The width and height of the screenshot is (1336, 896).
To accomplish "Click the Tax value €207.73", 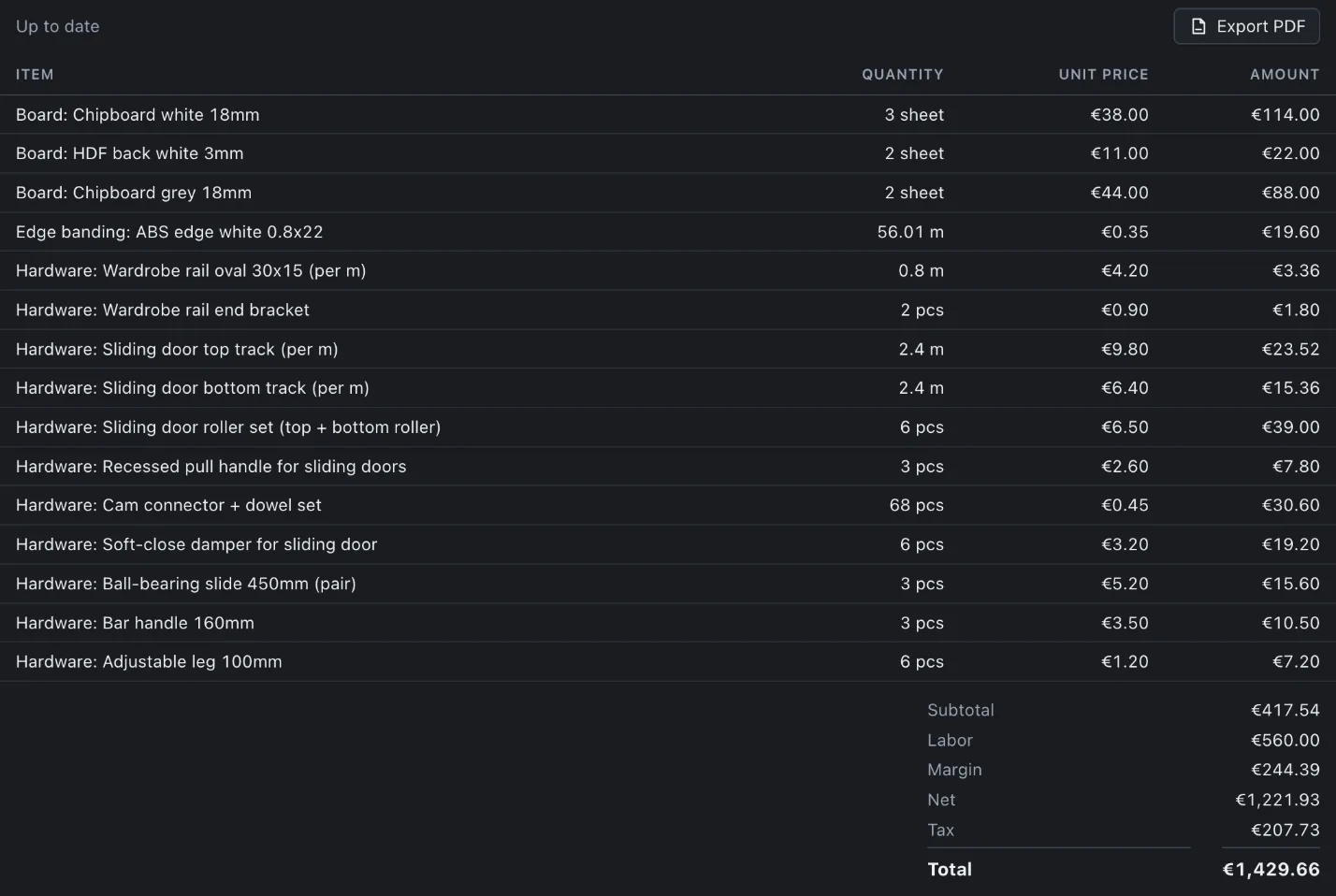I will [x=1285, y=830].
